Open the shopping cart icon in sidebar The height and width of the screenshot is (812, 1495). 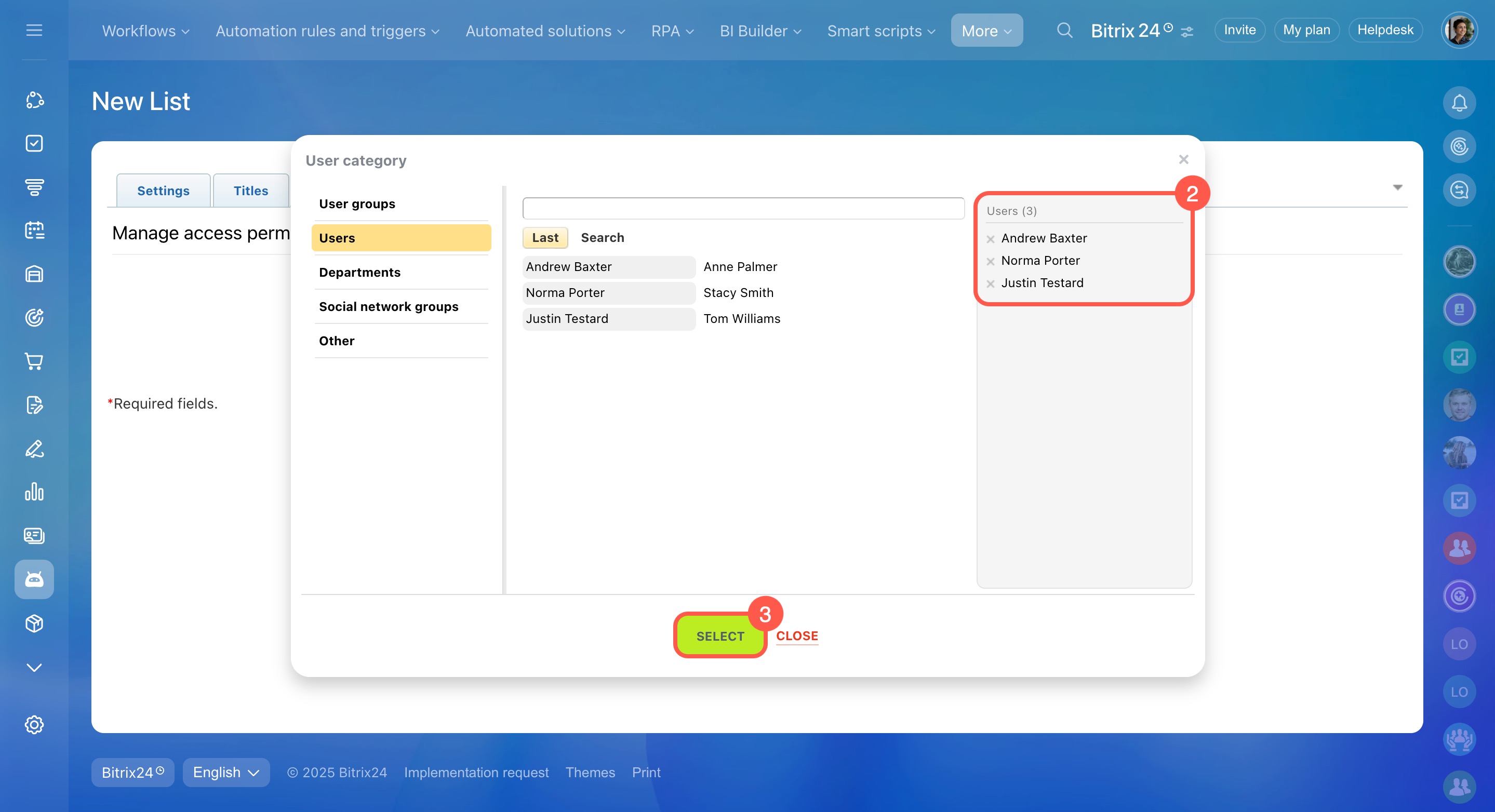[x=34, y=361]
